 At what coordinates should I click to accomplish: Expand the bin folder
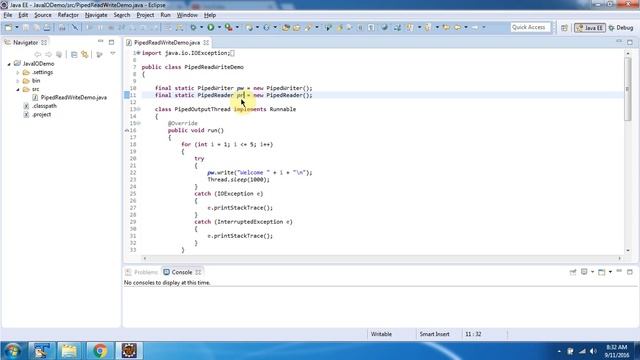click(x=18, y=81)
